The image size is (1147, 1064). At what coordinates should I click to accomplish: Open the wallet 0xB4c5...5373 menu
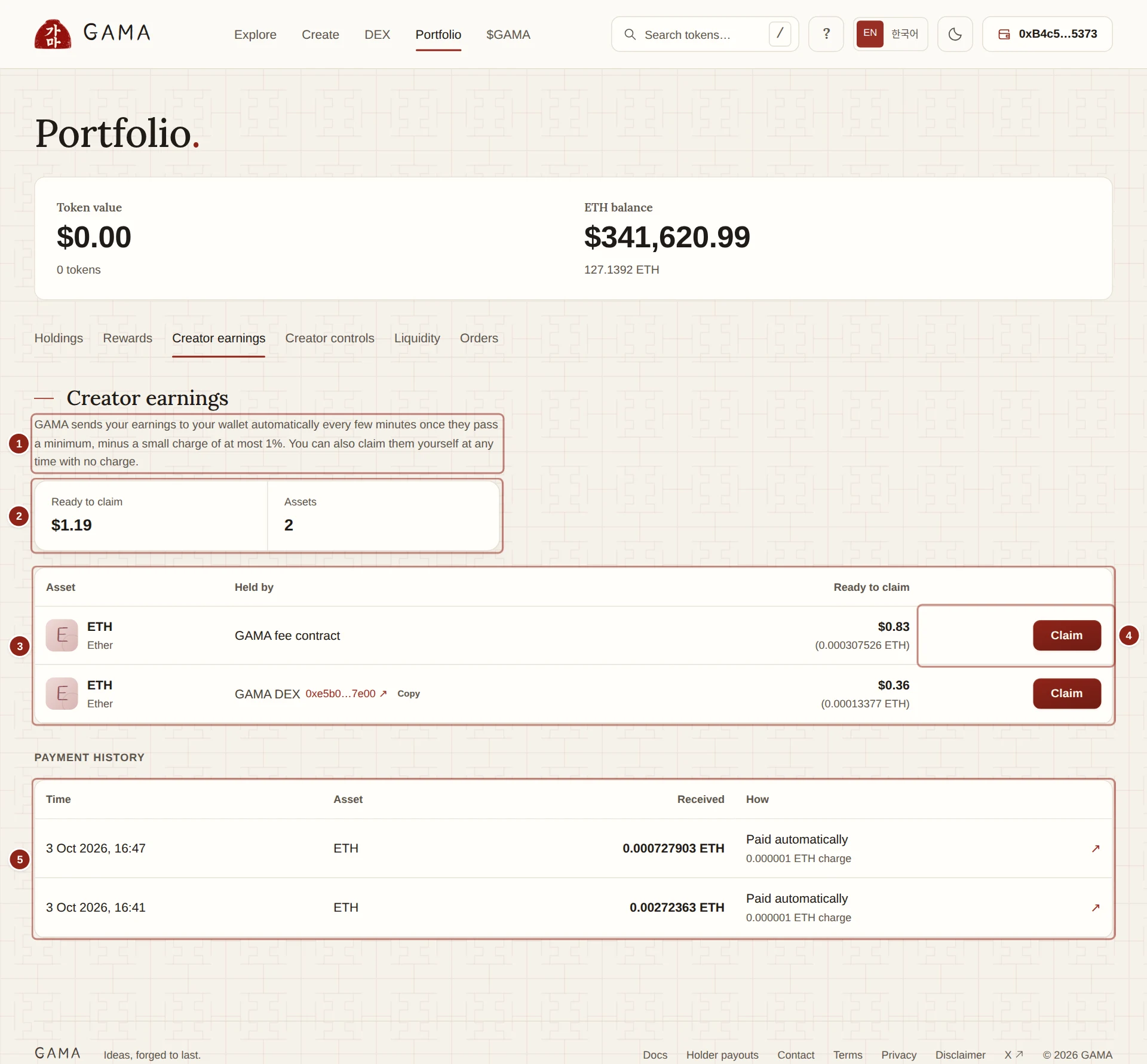[x=1047, y=34]
